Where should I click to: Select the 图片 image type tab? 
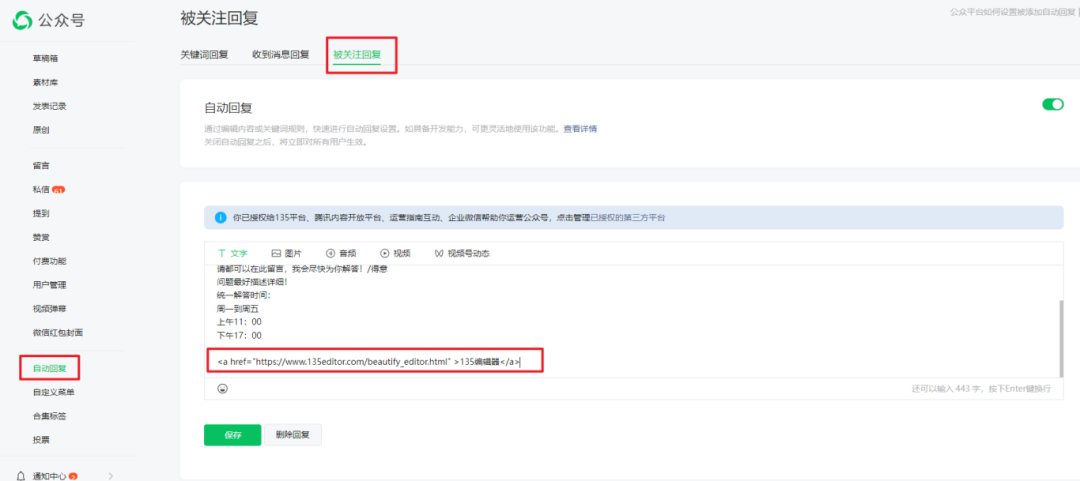point(287,254)
